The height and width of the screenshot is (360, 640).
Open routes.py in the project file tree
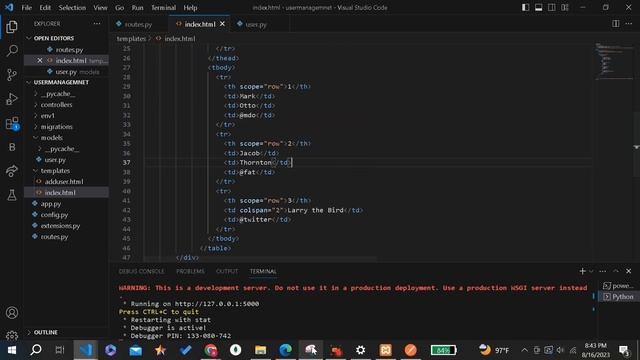54,237
